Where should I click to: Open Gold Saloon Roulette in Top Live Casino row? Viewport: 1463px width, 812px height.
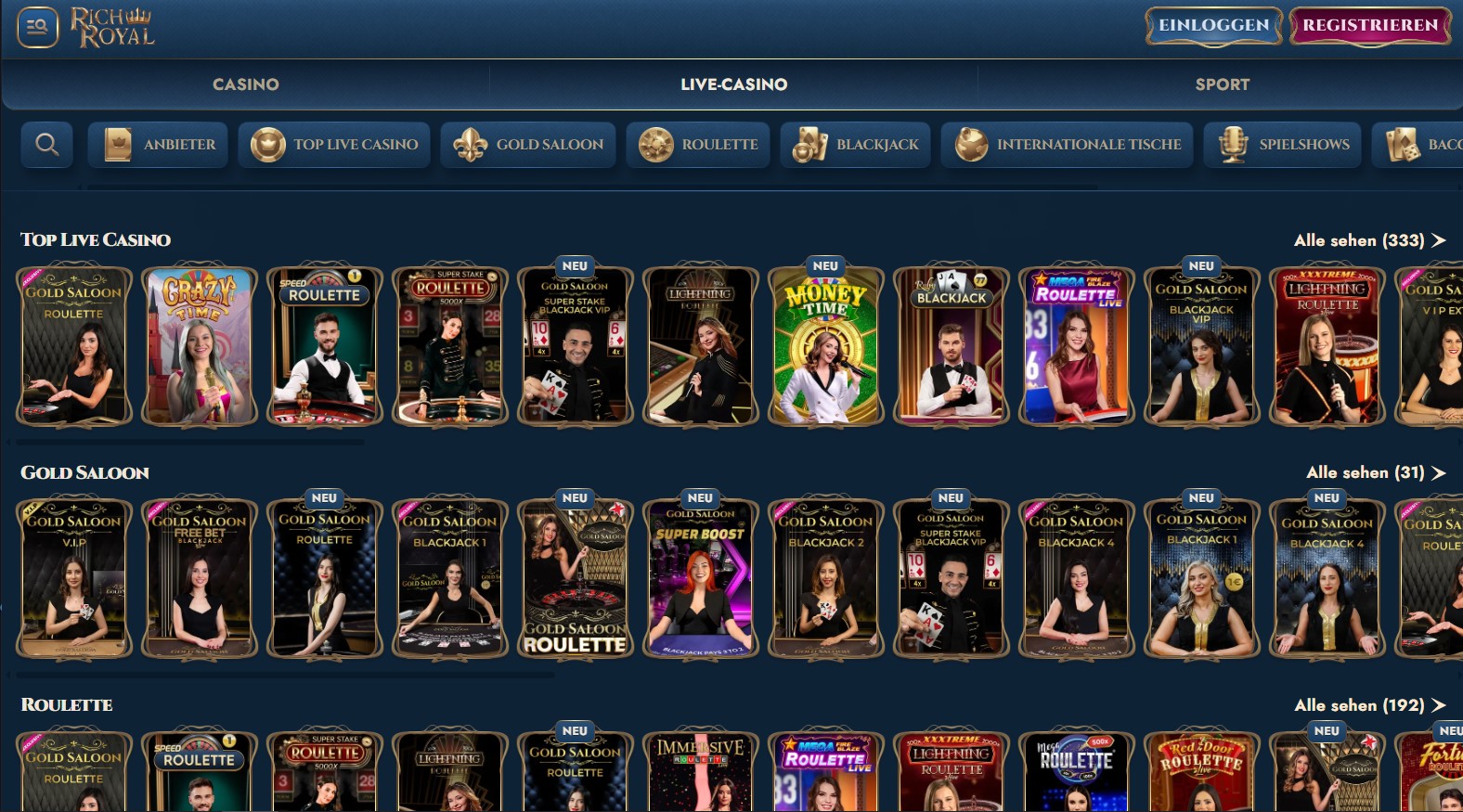[74, 345]
